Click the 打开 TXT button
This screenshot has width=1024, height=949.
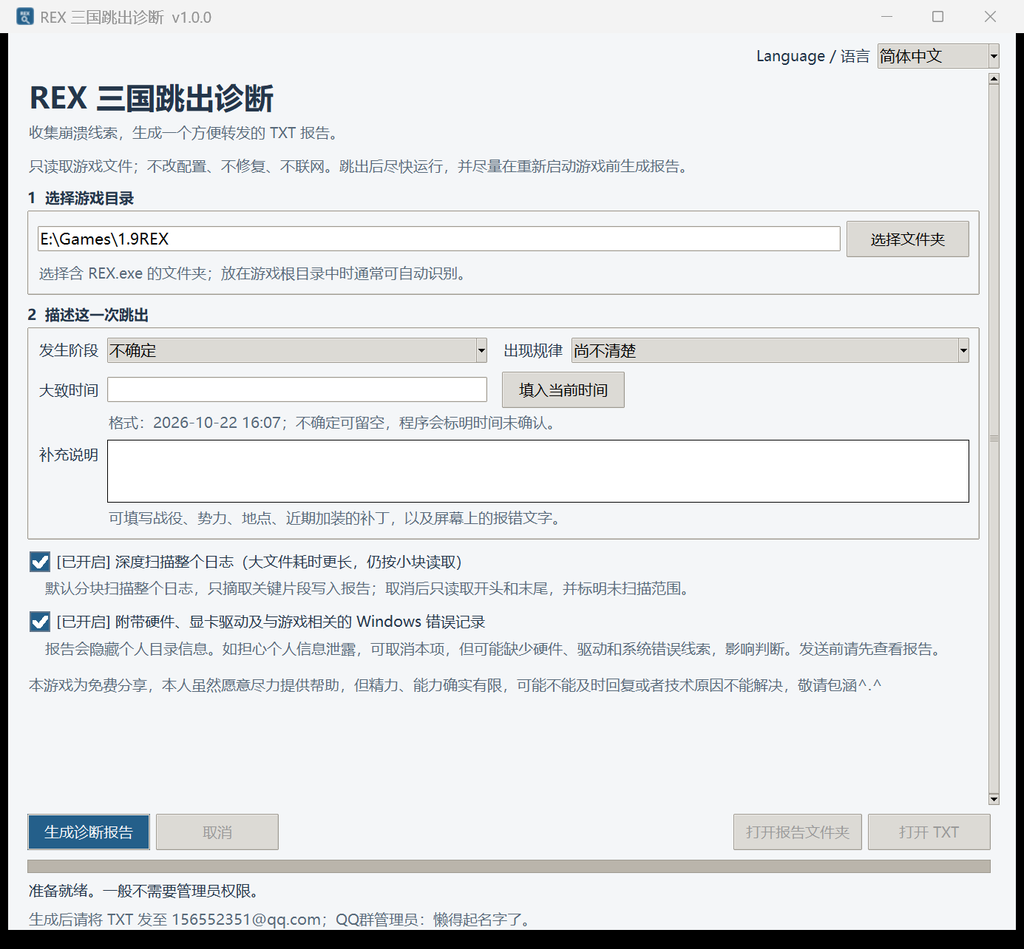click(x=929, y=832)
